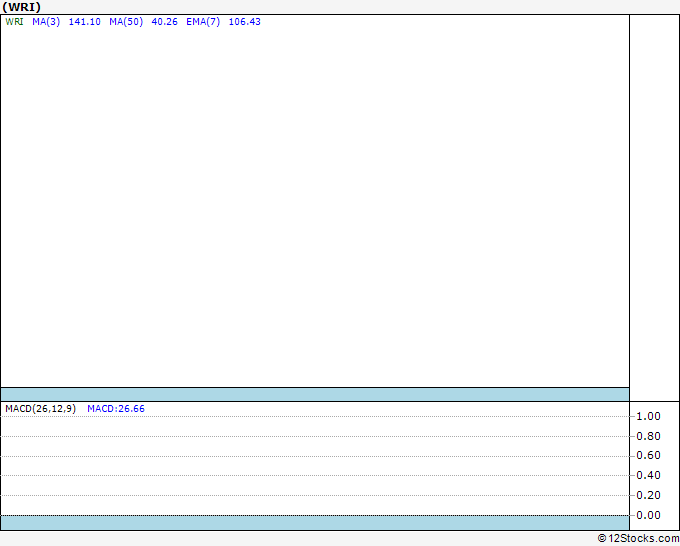680x546 pixels.
Task: Click the 0.40 axis label
Action: (x=648, y=475)
